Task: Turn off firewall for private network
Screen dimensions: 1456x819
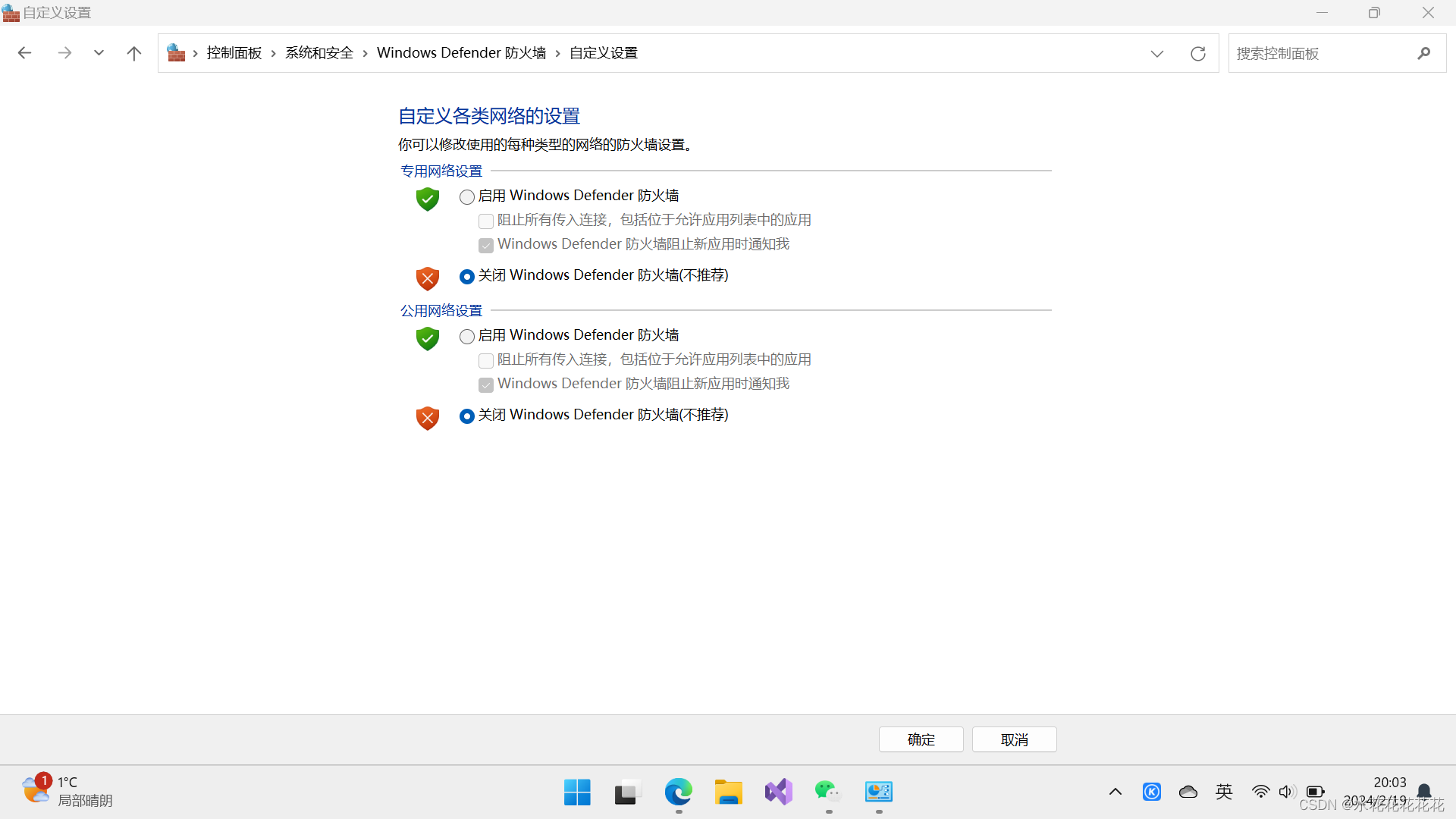Action: pyautogui.click(x=467, y=277)
